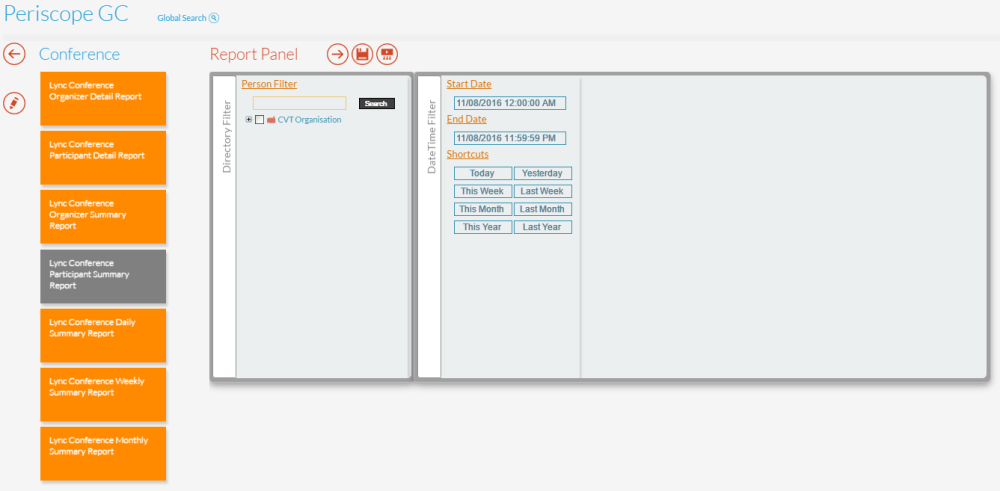
Task: Click the Start Date heading link
Action: coord(469,84)
